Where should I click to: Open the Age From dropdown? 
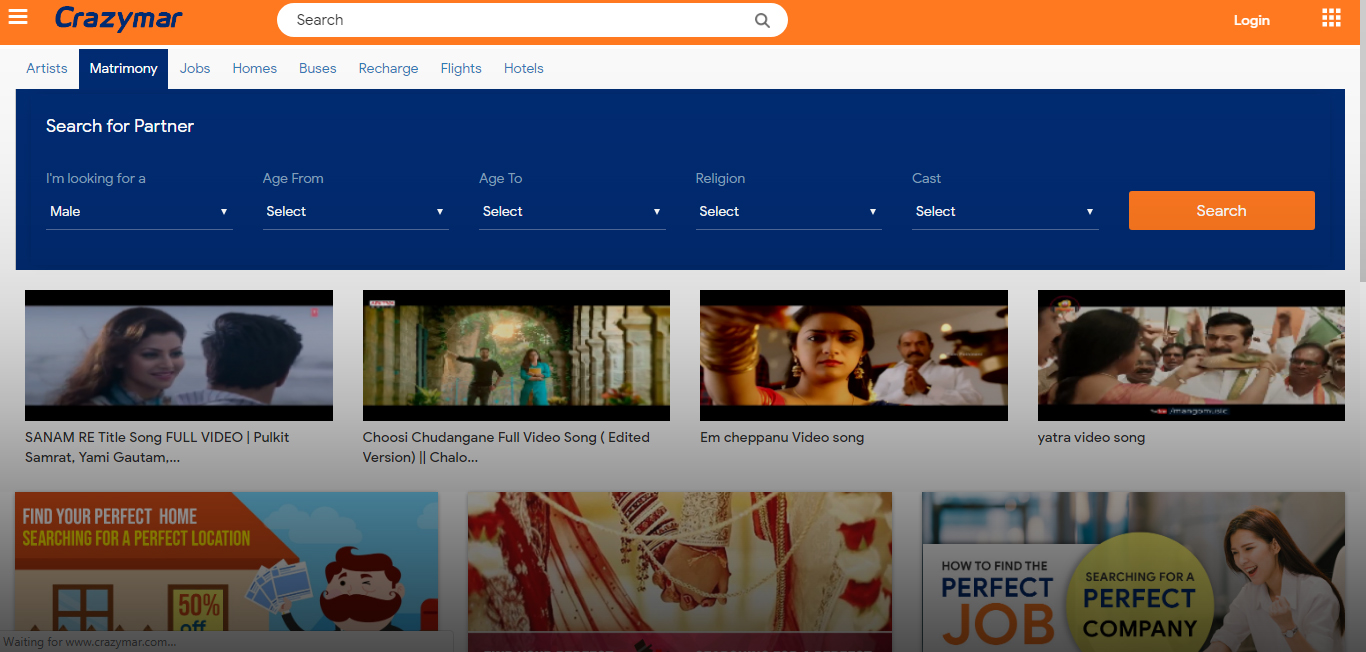pyautogui.click(x=355, y=211)
